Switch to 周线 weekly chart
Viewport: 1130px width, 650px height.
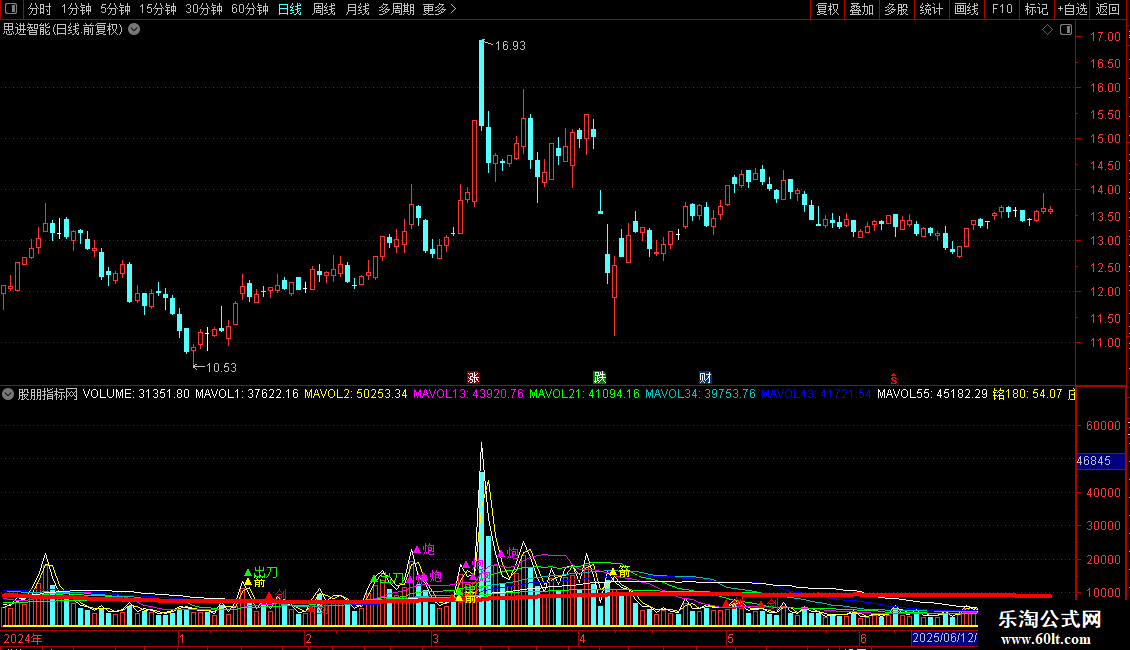pos(324,9)
